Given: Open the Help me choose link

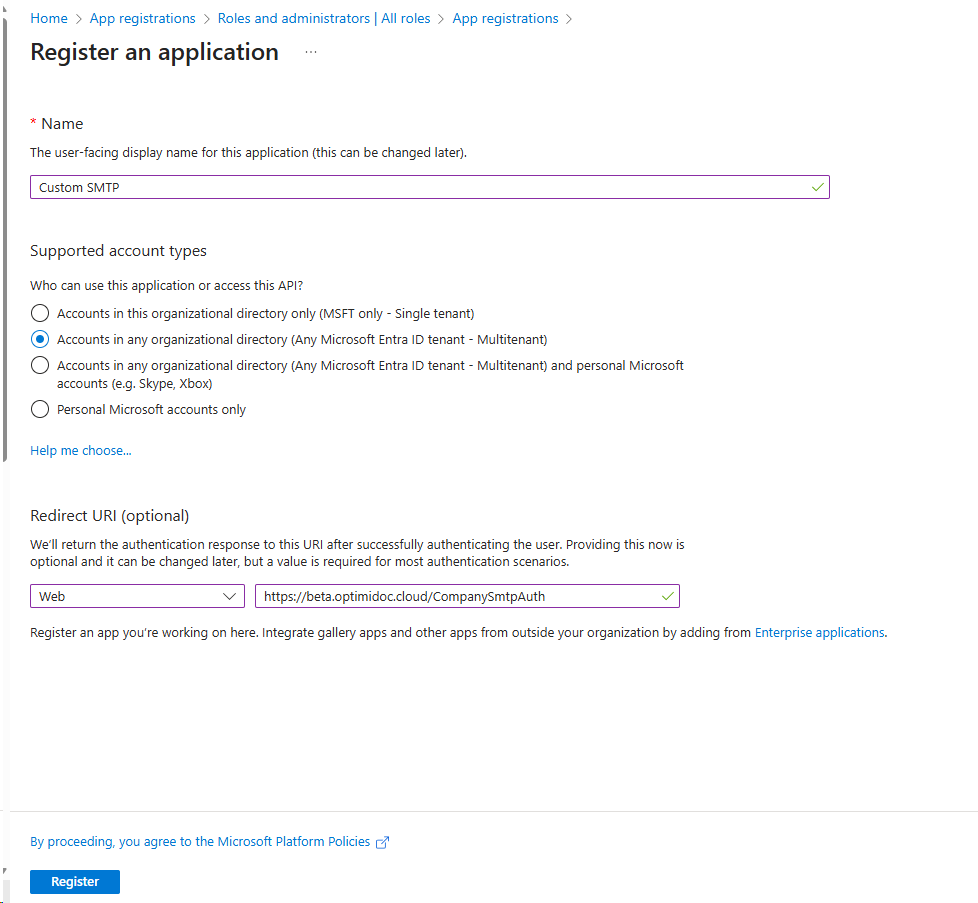Looking at the screenshot, I should [x=80, y=450].
